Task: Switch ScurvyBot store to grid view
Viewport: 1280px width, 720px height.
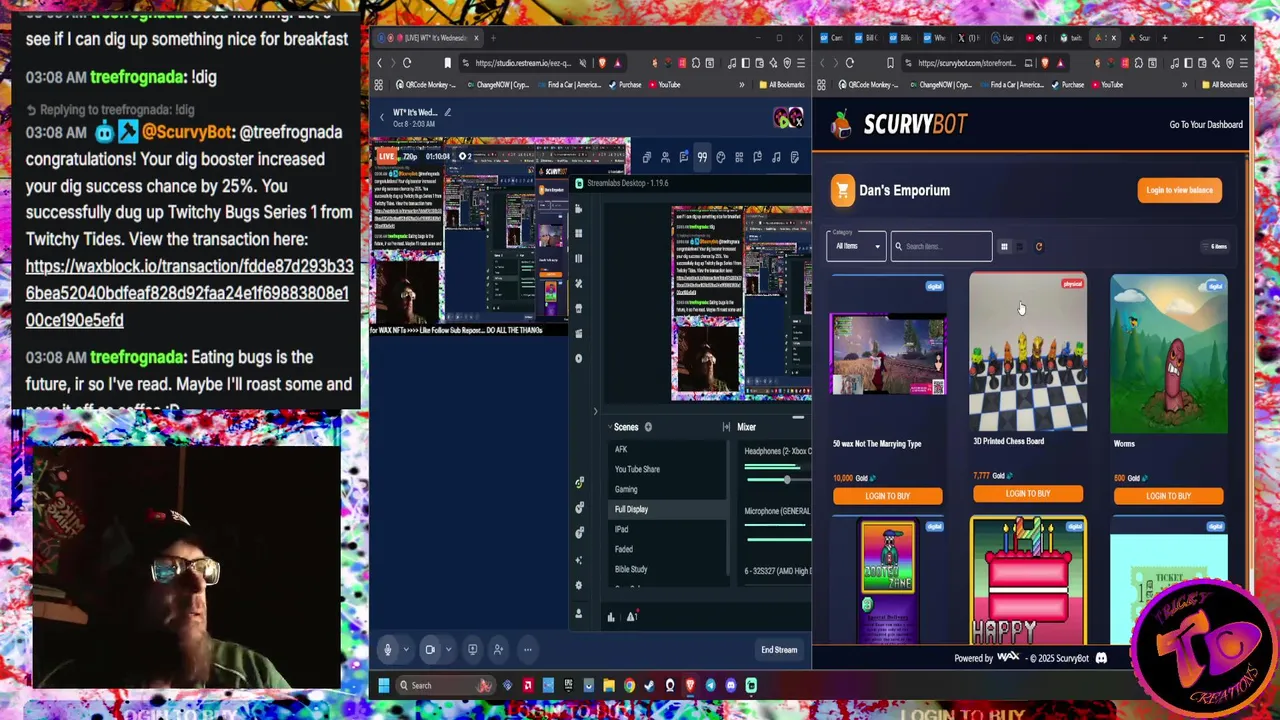Action: pos(1004,246)
